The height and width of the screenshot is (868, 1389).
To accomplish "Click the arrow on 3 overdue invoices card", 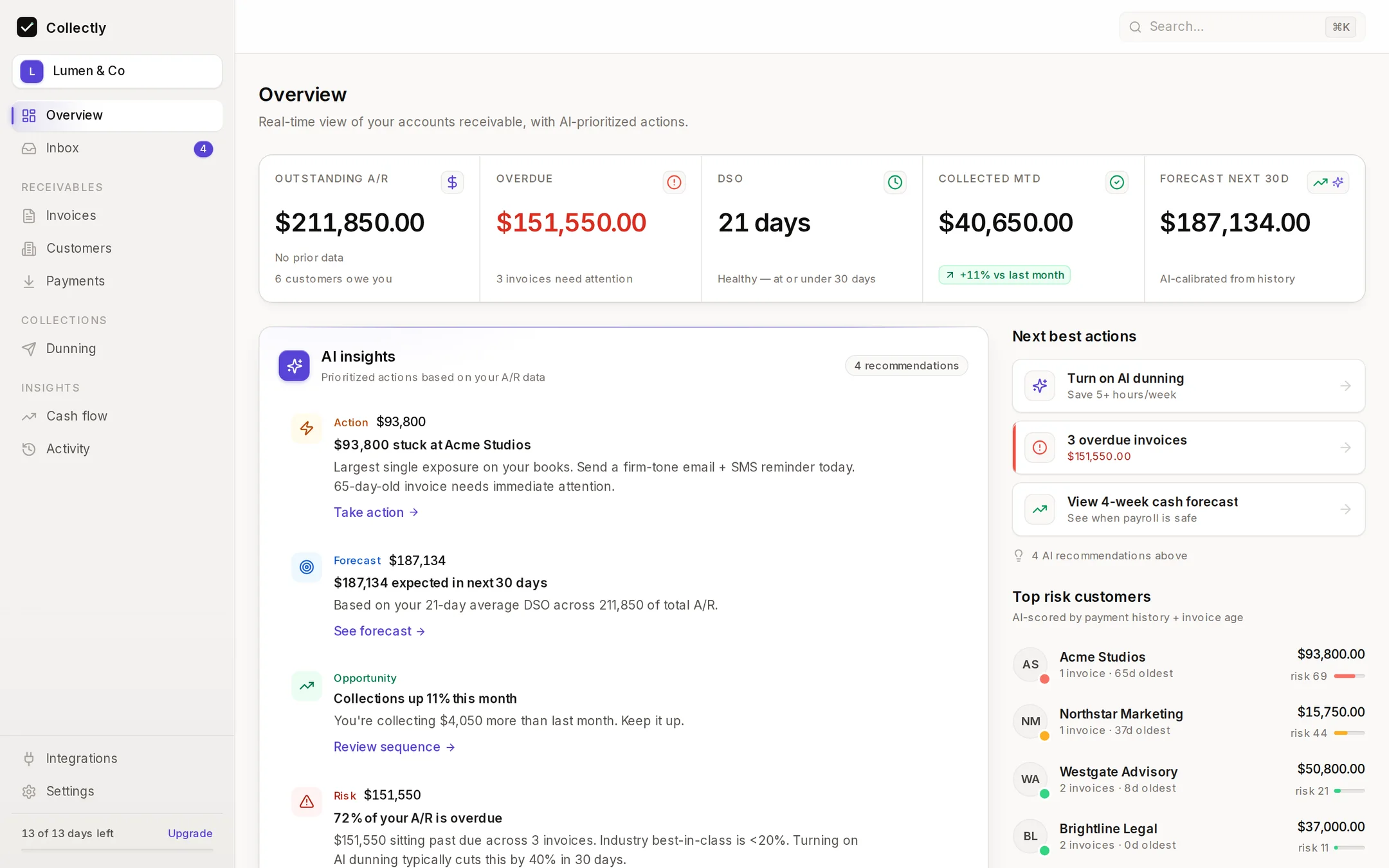I will tap(1345, 448).
